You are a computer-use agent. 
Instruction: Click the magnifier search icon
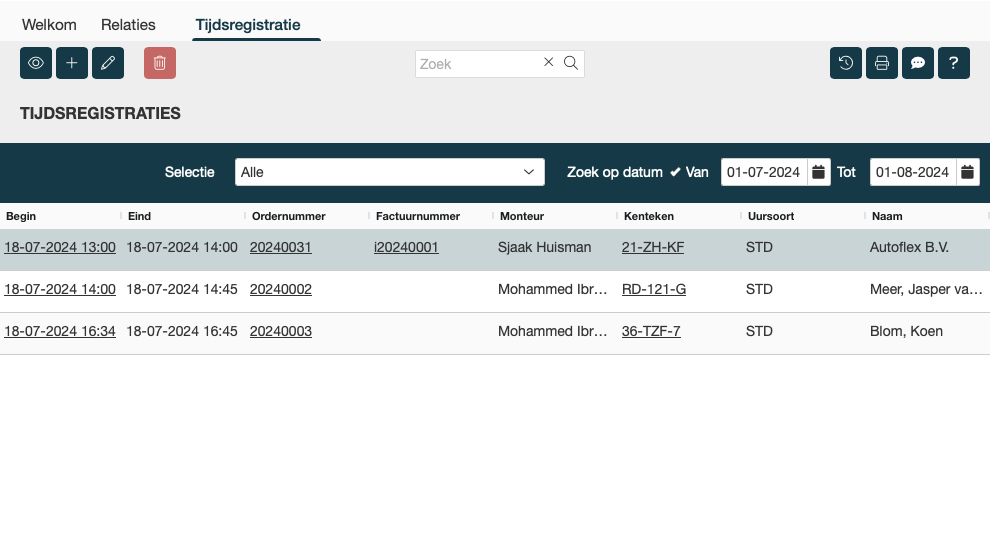[x=571, y=63]
